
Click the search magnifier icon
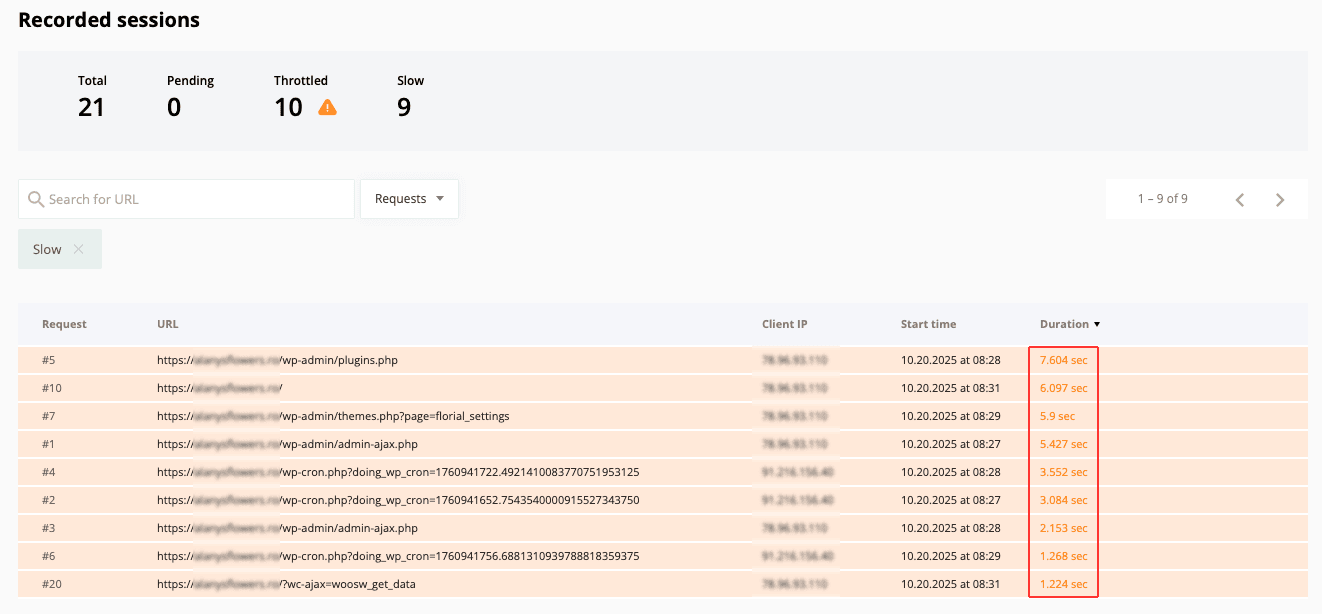click(36, 199)
